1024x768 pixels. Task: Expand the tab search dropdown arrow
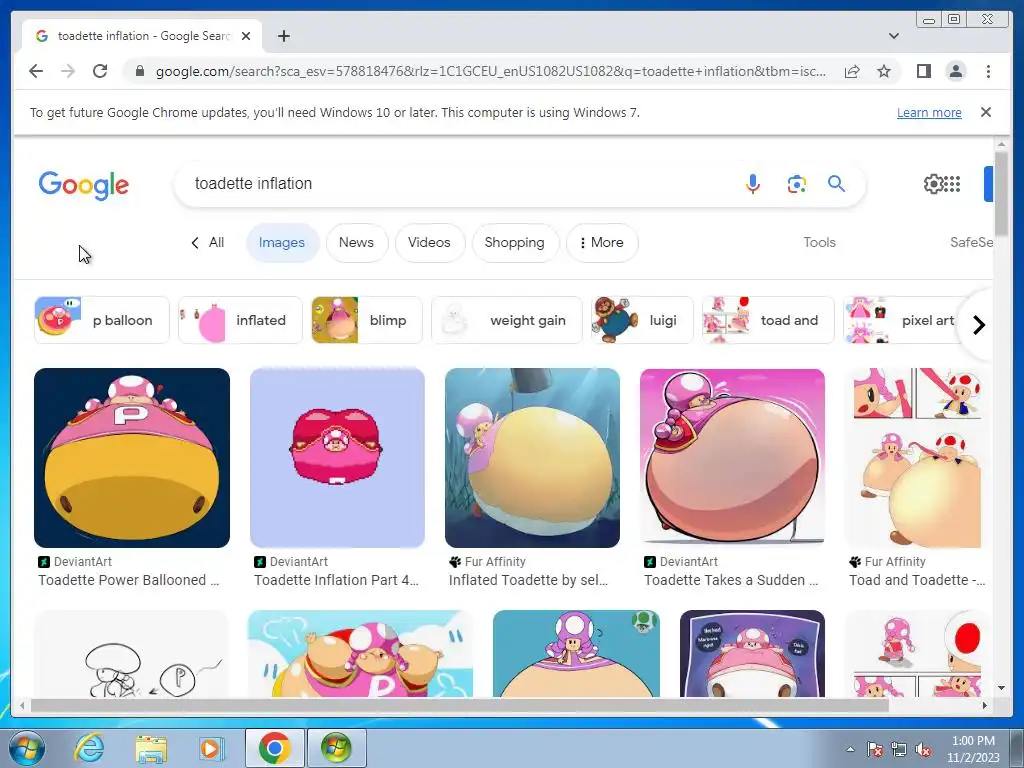[893, 36]
